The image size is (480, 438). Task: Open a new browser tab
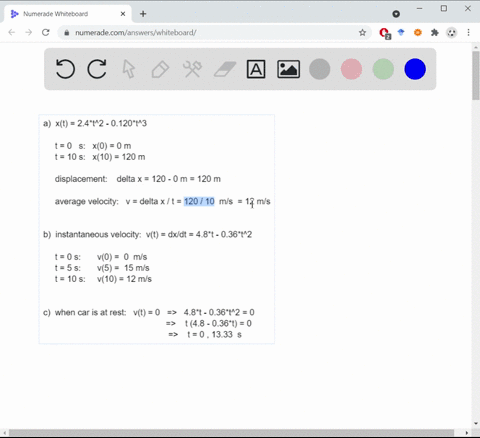[143, 14]
